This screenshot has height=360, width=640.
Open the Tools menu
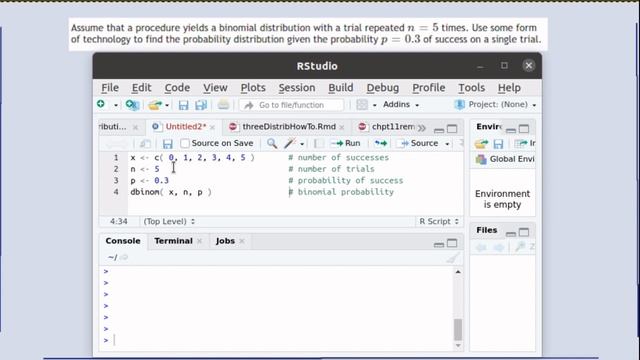pyautogui.click(x=471, y=88)
